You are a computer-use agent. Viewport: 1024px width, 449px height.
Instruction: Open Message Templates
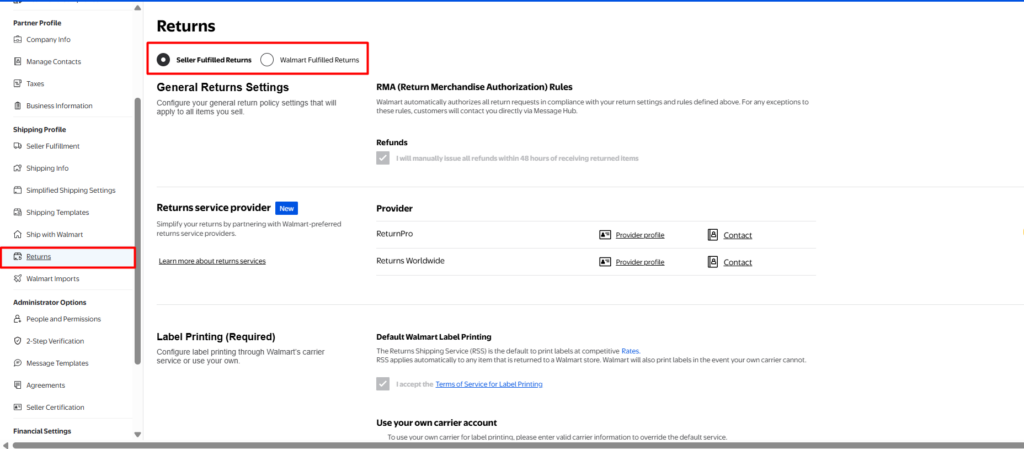tap(57, 364)
